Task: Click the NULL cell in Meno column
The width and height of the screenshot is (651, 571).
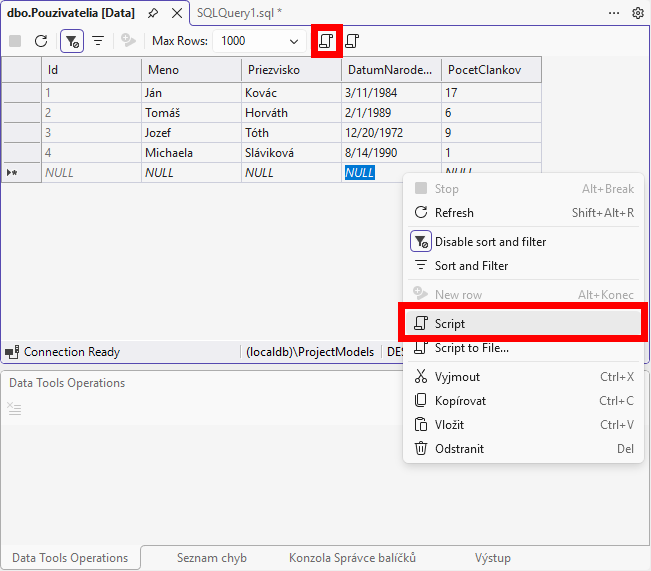Action: pyautogui.click(x=191, y=172)
